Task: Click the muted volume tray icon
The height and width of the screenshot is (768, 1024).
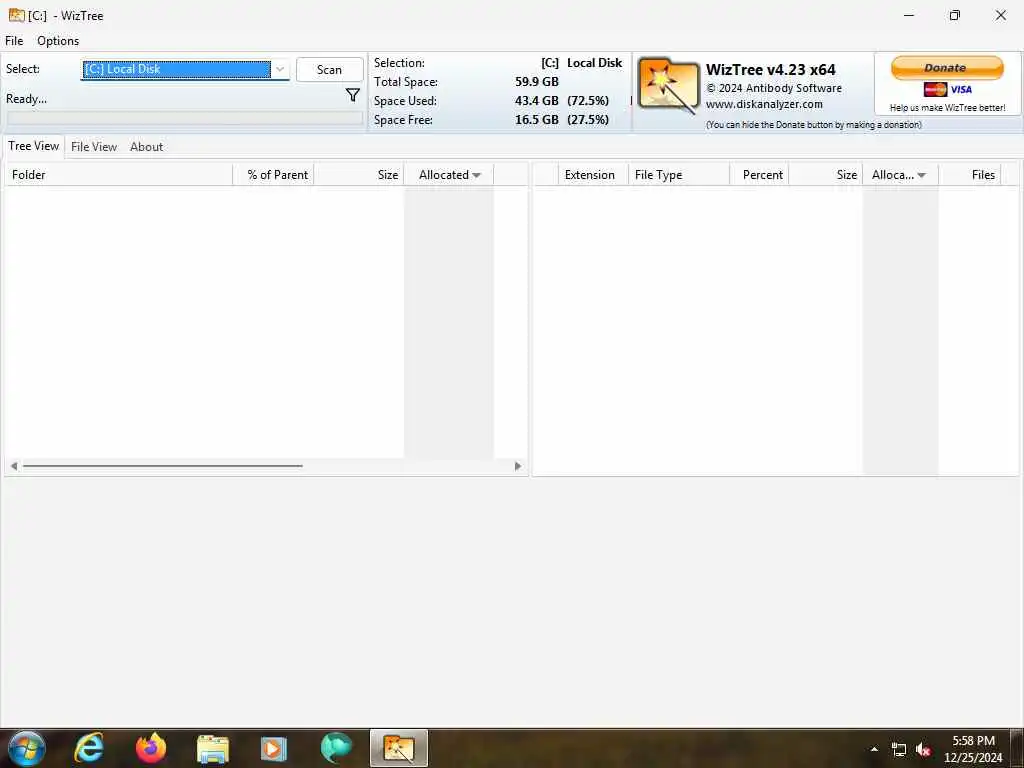Action: click(x=923, y=750)
